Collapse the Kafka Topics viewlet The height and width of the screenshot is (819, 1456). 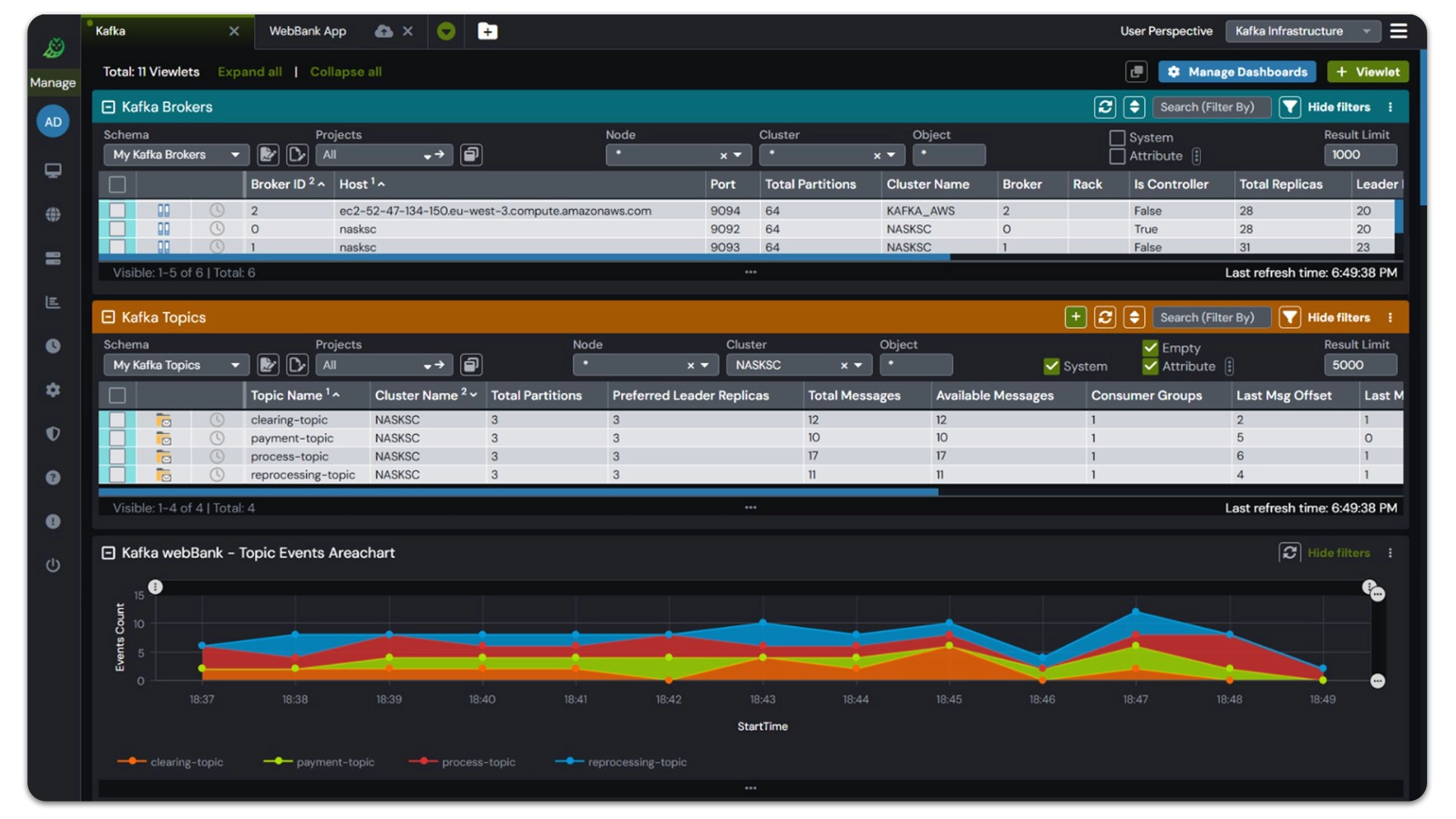pos(108,317)
